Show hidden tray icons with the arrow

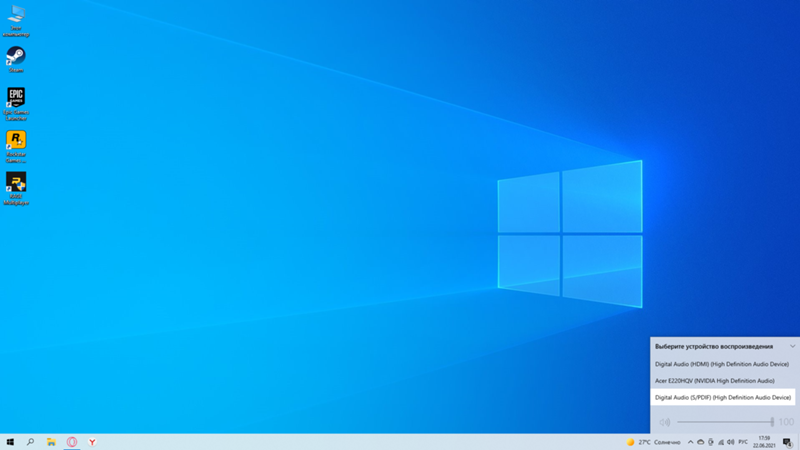point(690,442)
